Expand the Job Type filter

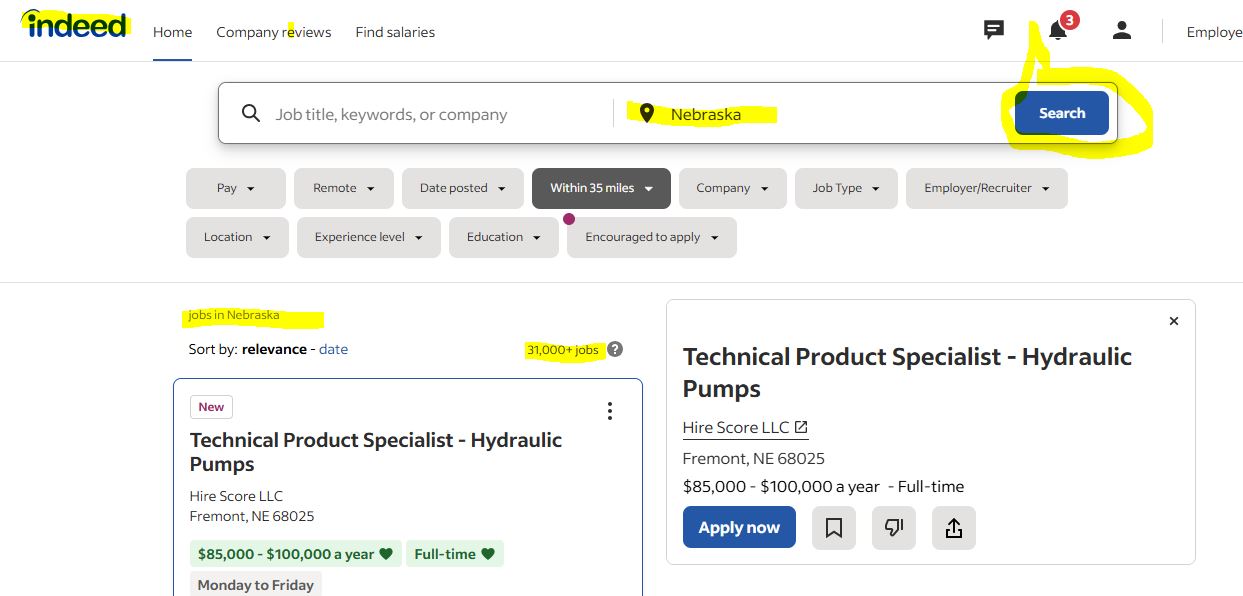pyautogui.click(x=846, y=188)
